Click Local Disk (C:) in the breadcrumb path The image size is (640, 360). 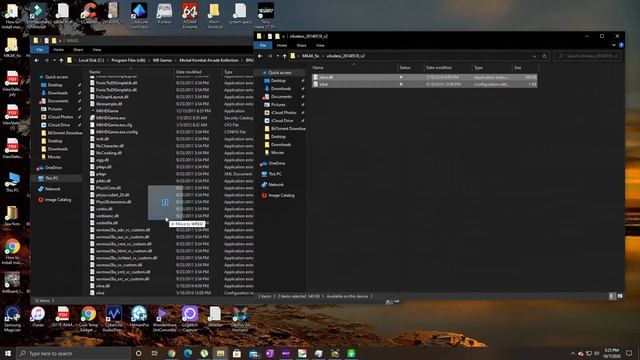click(x=91, y=60)
